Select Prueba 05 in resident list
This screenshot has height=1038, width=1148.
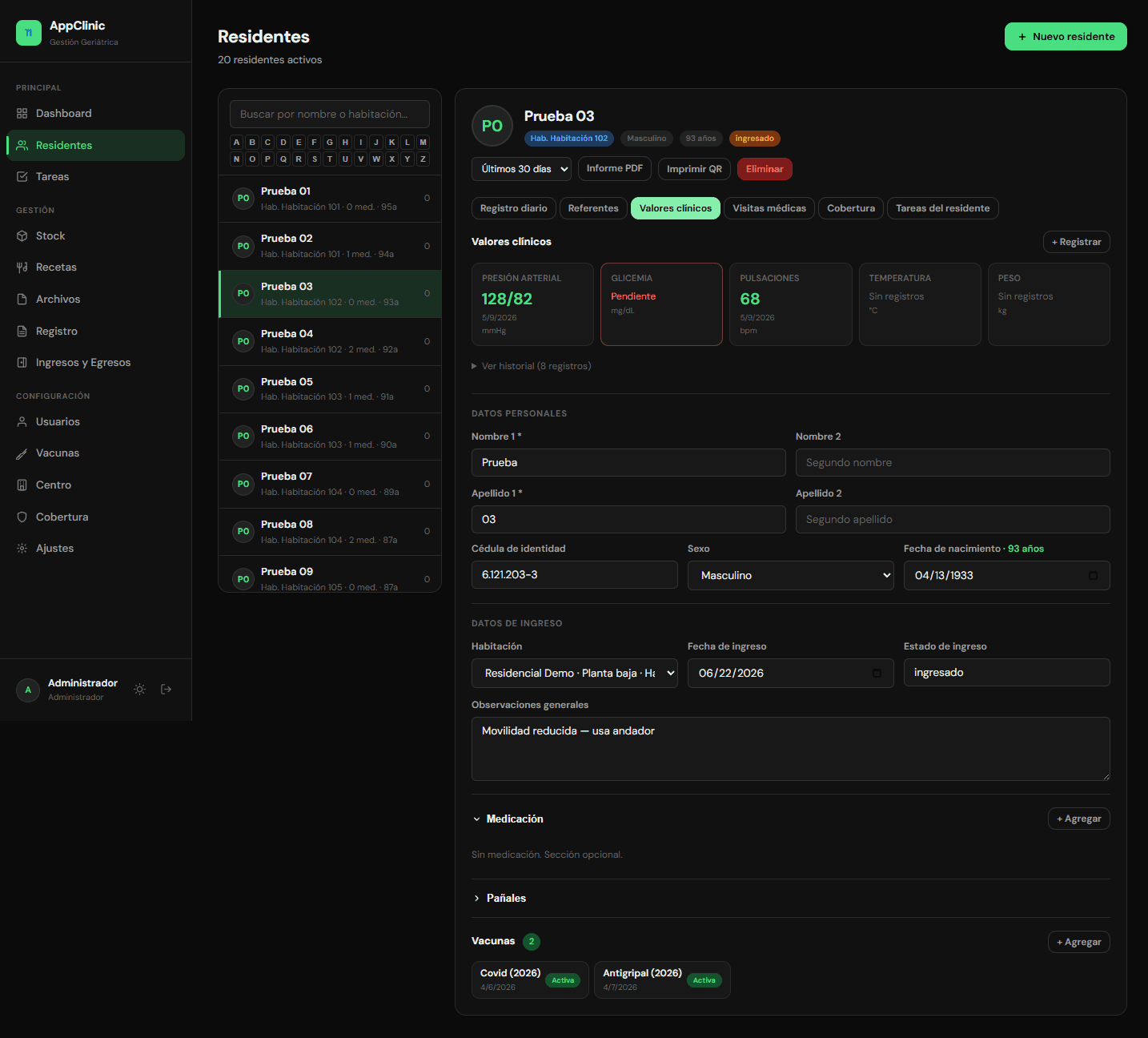point(330,389)
